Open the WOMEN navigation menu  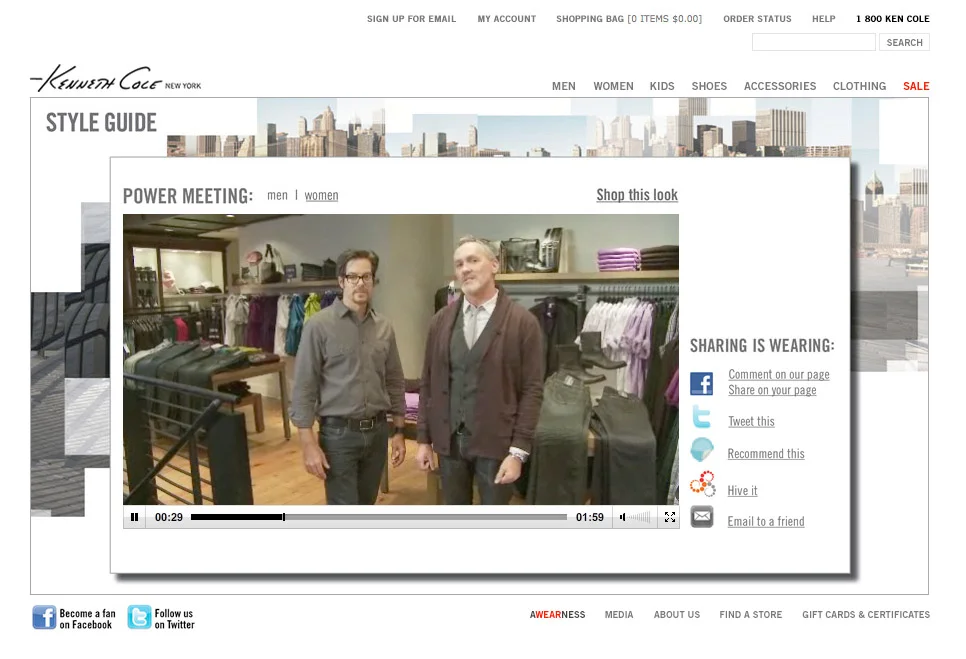tap(613, 86)
